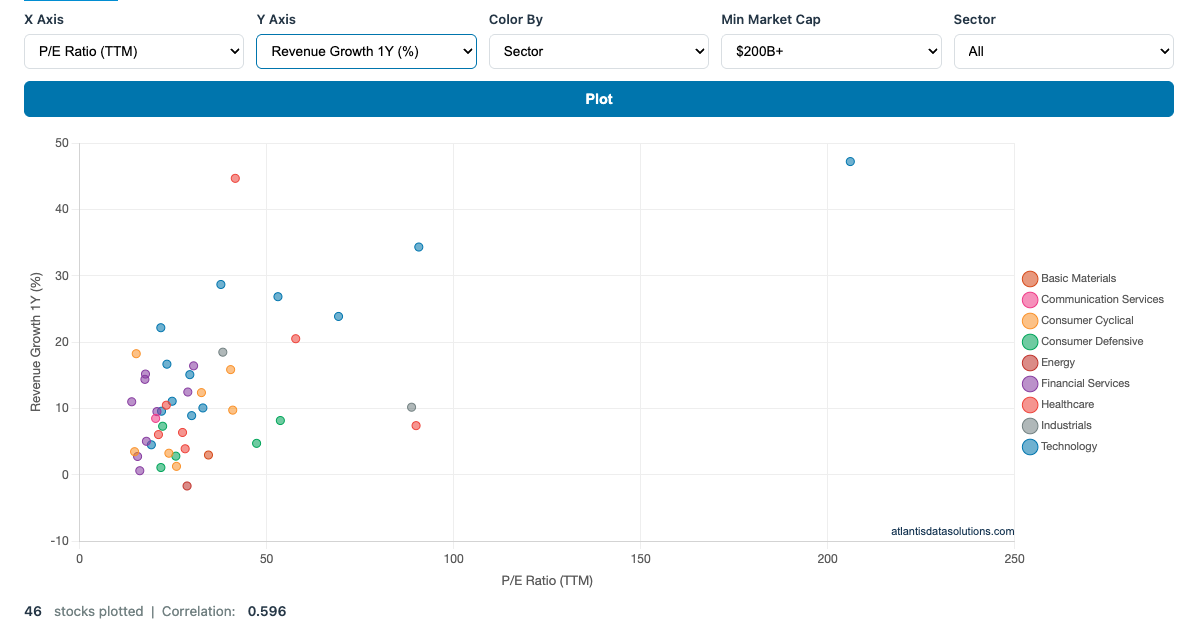This screenshot has height=635, width=1191.
Task: Select the Consumer Defensive legend marker
Action: [x=1027, y=341]
